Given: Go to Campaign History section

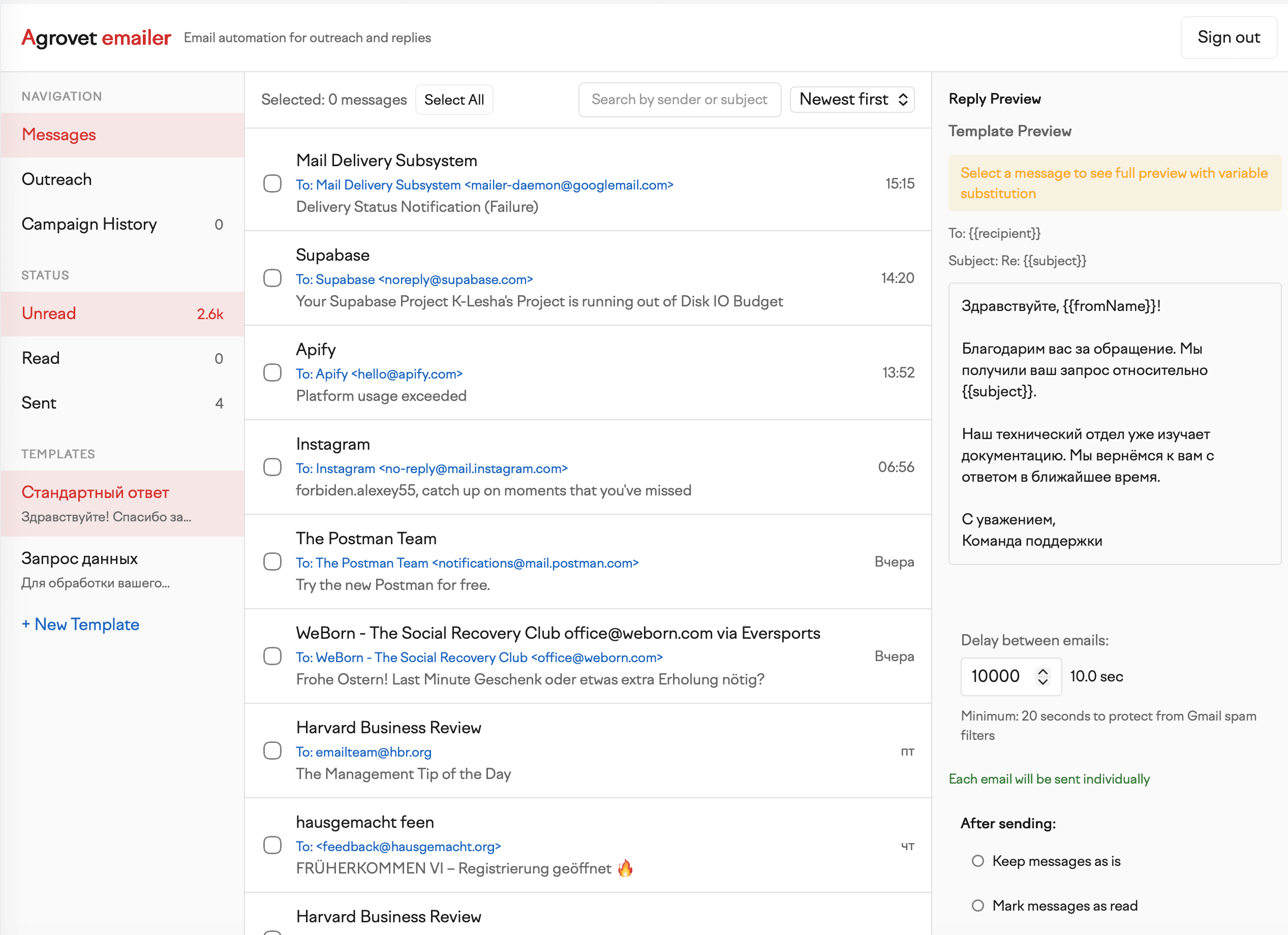Looking at the screenshot, I should (89, 224).
